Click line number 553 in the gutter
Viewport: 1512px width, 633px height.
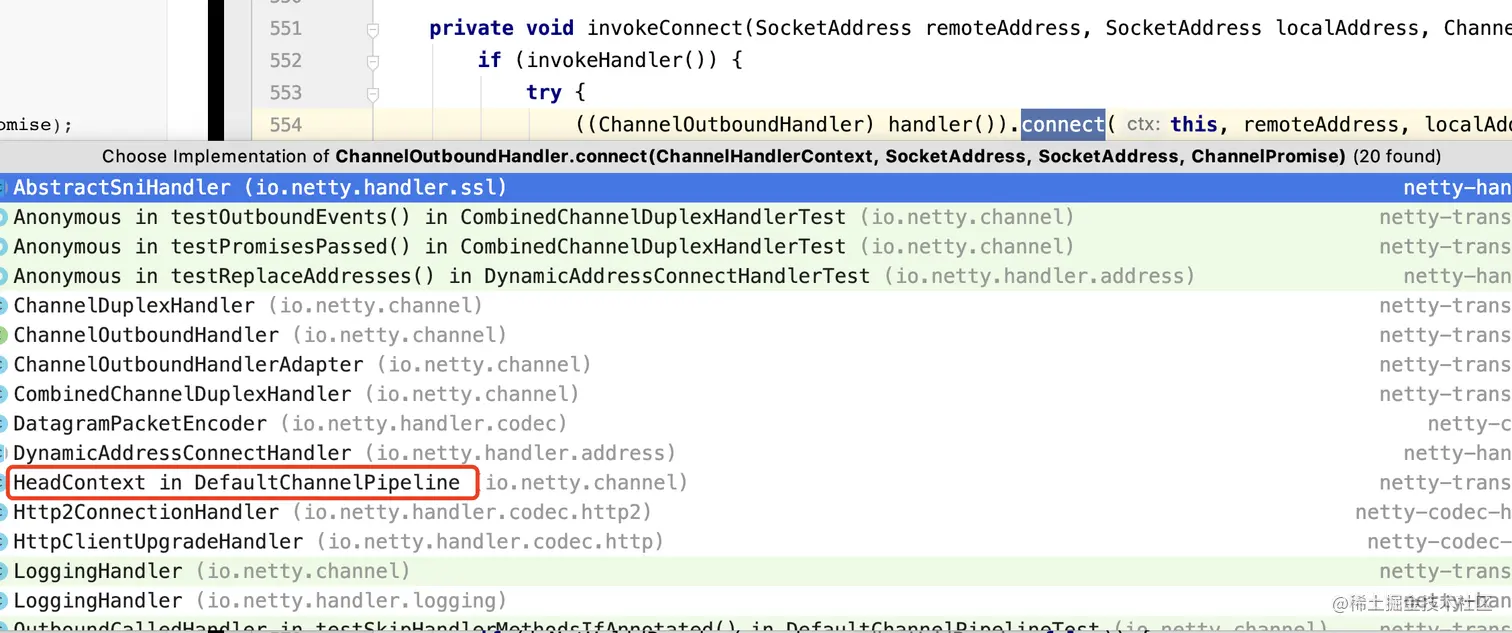coord(285,93)
